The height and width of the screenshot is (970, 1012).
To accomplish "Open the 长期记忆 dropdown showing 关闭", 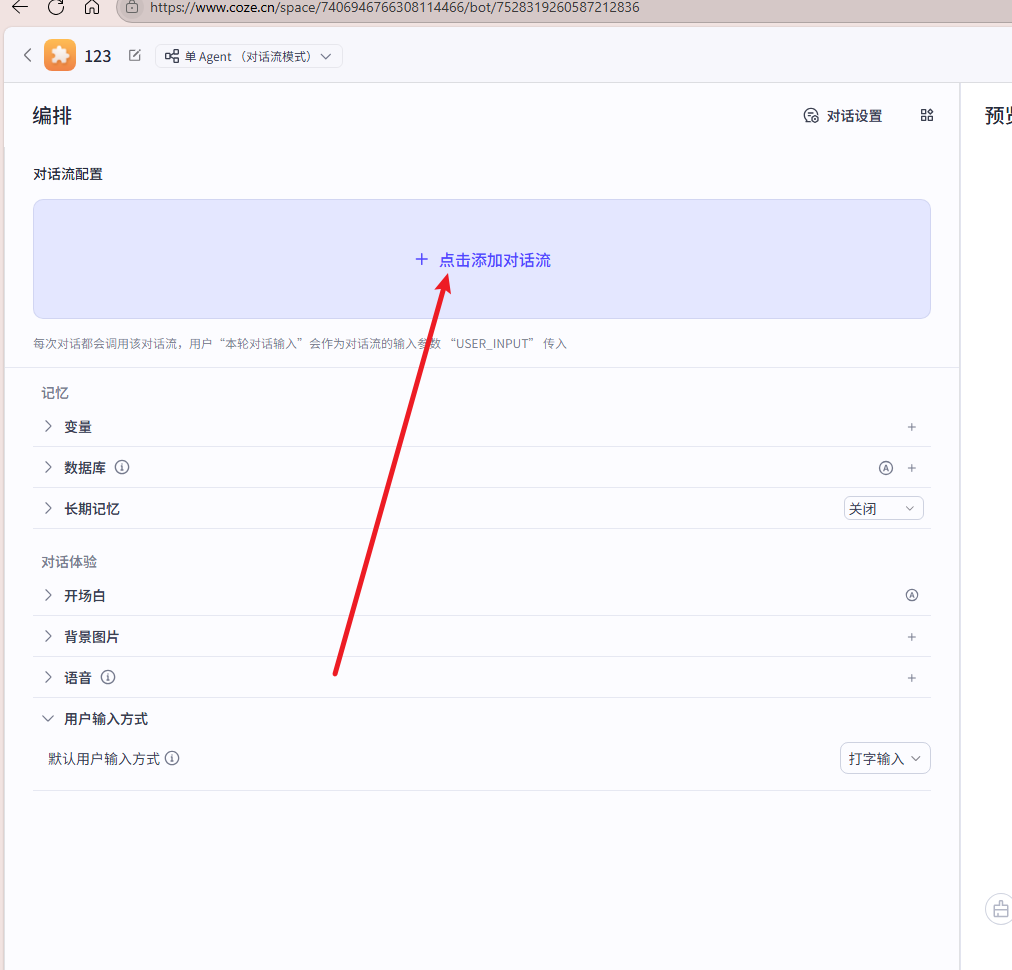I will (x=883, y=509).
